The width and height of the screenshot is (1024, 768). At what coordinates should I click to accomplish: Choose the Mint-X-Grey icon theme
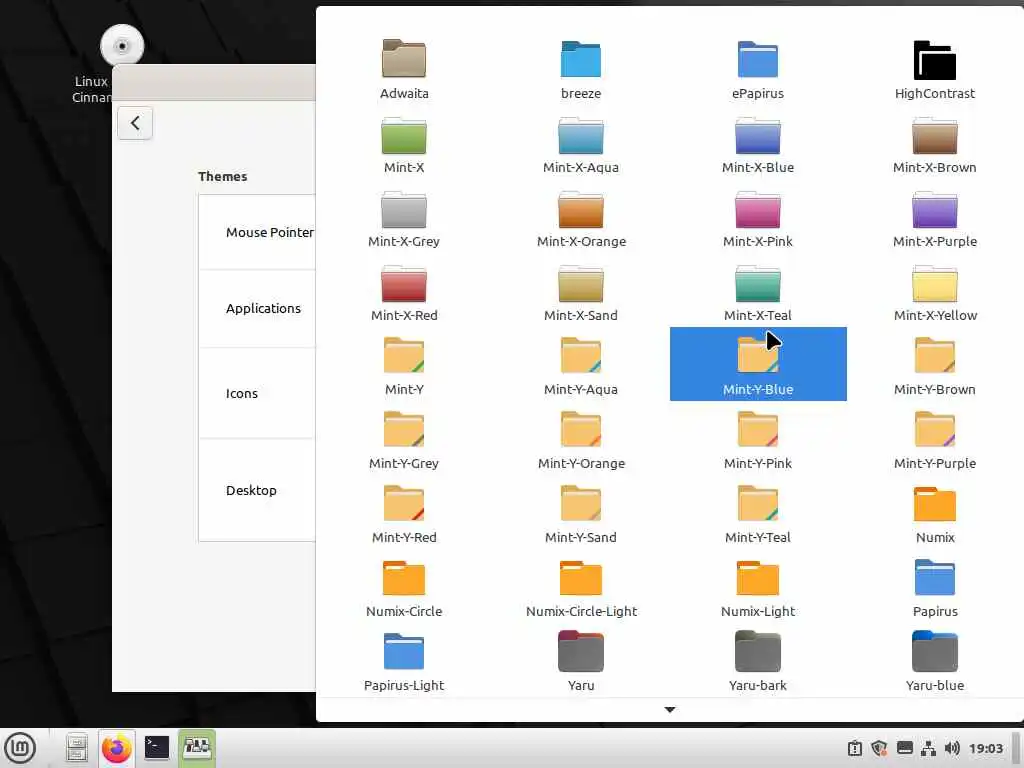click(x=404, y=216)
